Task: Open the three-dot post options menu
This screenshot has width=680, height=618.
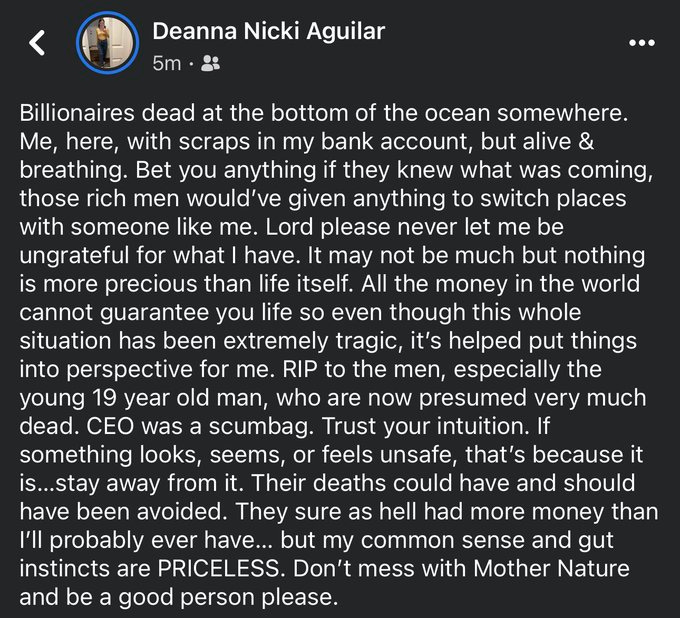Action: click(x=641, y=43)
